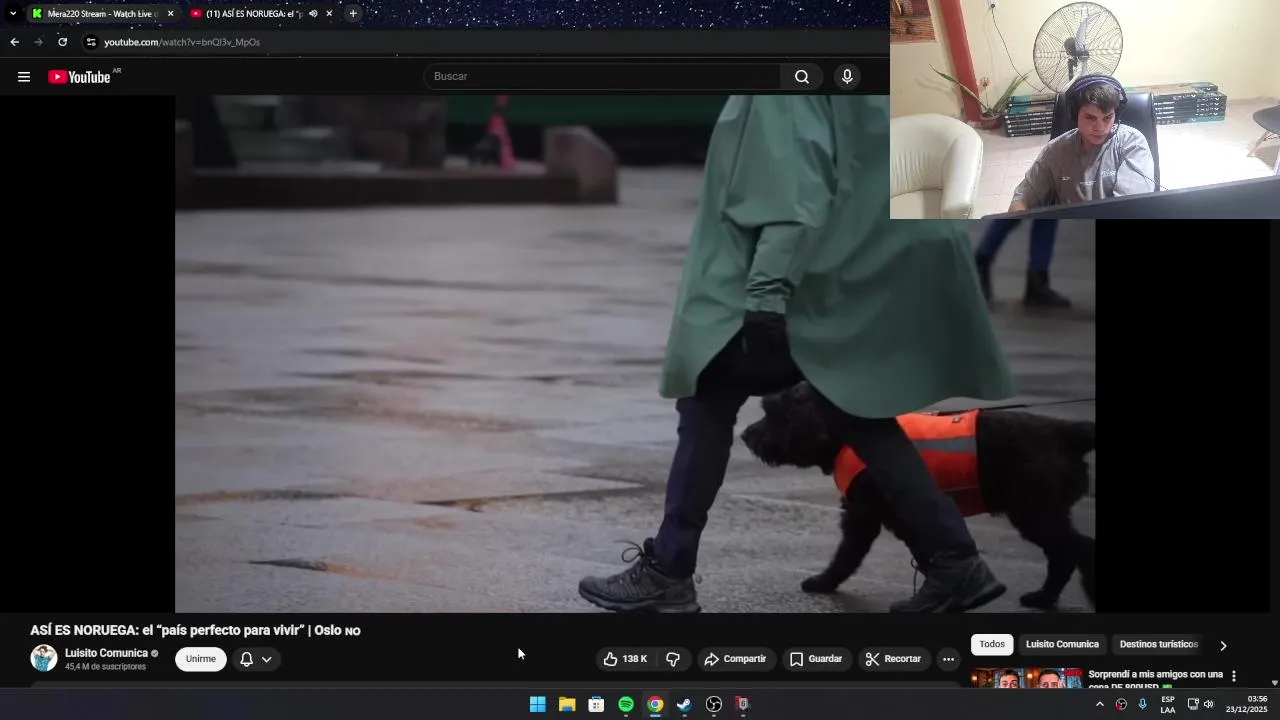1280x720 pixels.
Task: Click the video title ASÍ ES NORUEGA
Action: [195, 630]
